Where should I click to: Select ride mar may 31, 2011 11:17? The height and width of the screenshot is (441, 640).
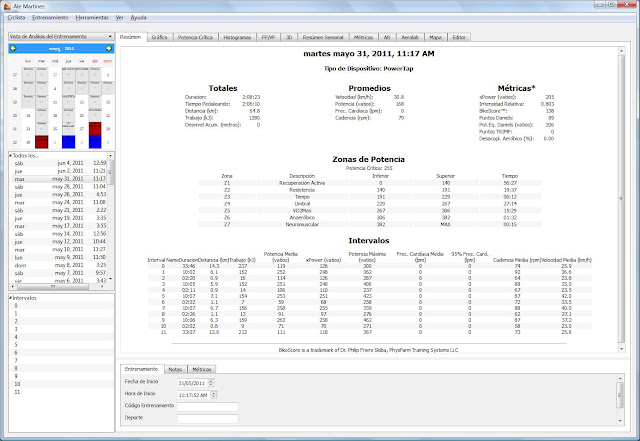click(x=60, y=178)
